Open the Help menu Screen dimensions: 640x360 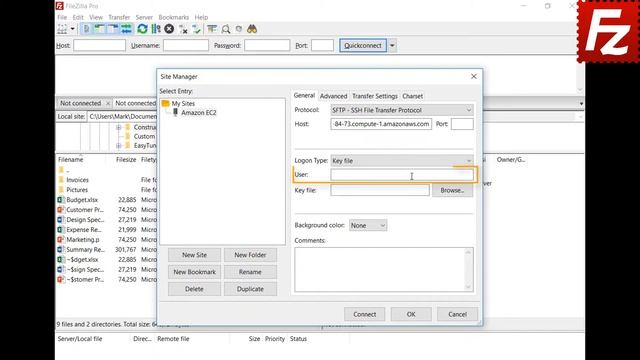[x=201, y=17]
